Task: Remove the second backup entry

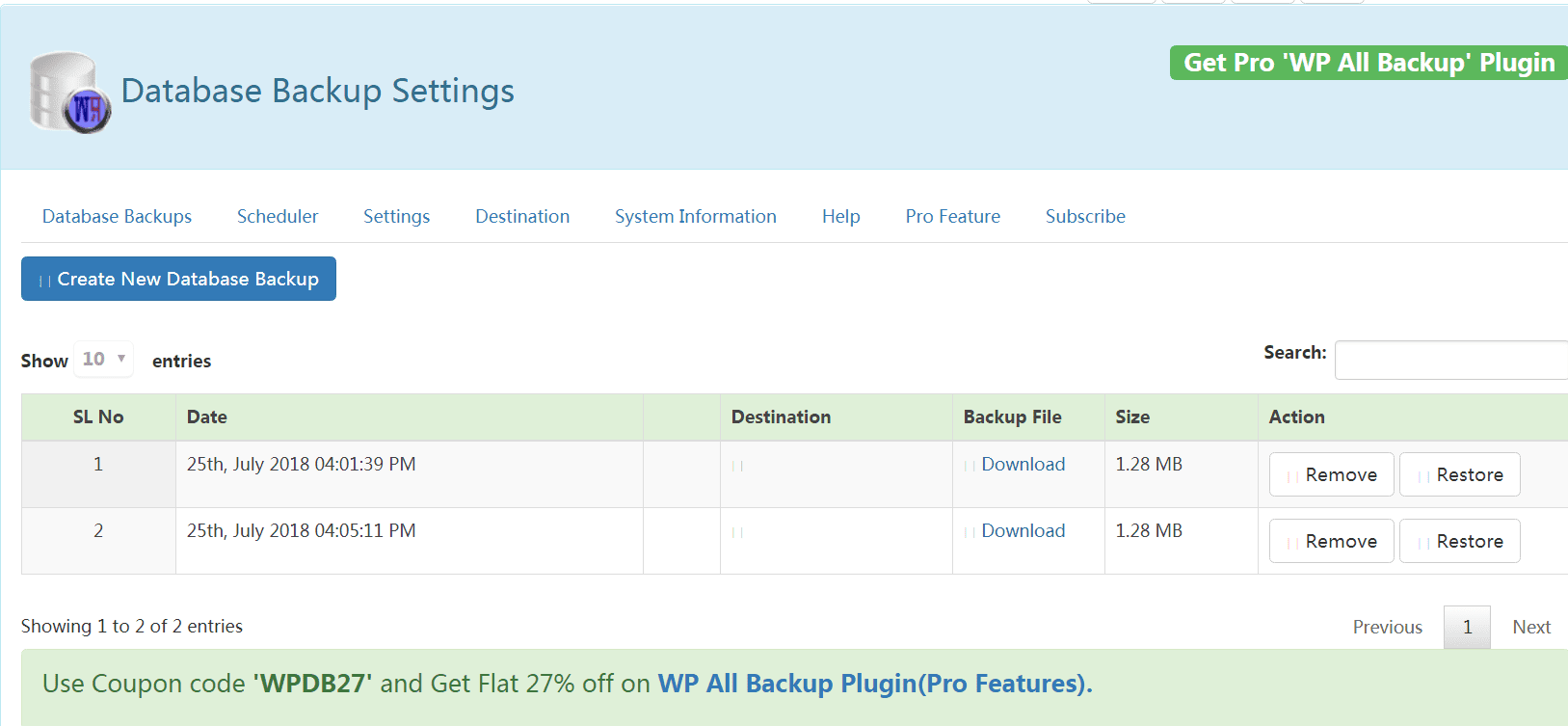Action: point(1331,541)
